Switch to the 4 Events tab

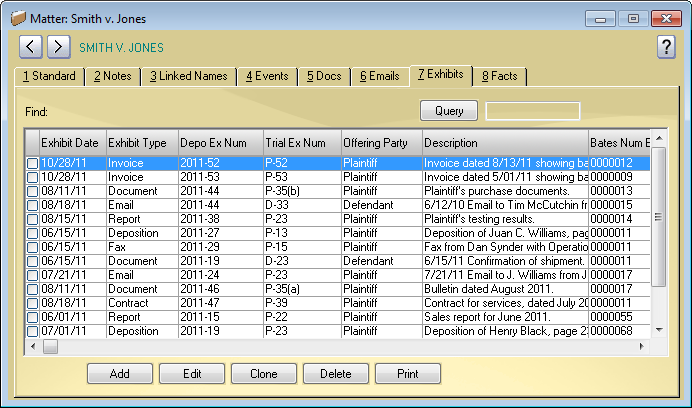tap(267, 76)
